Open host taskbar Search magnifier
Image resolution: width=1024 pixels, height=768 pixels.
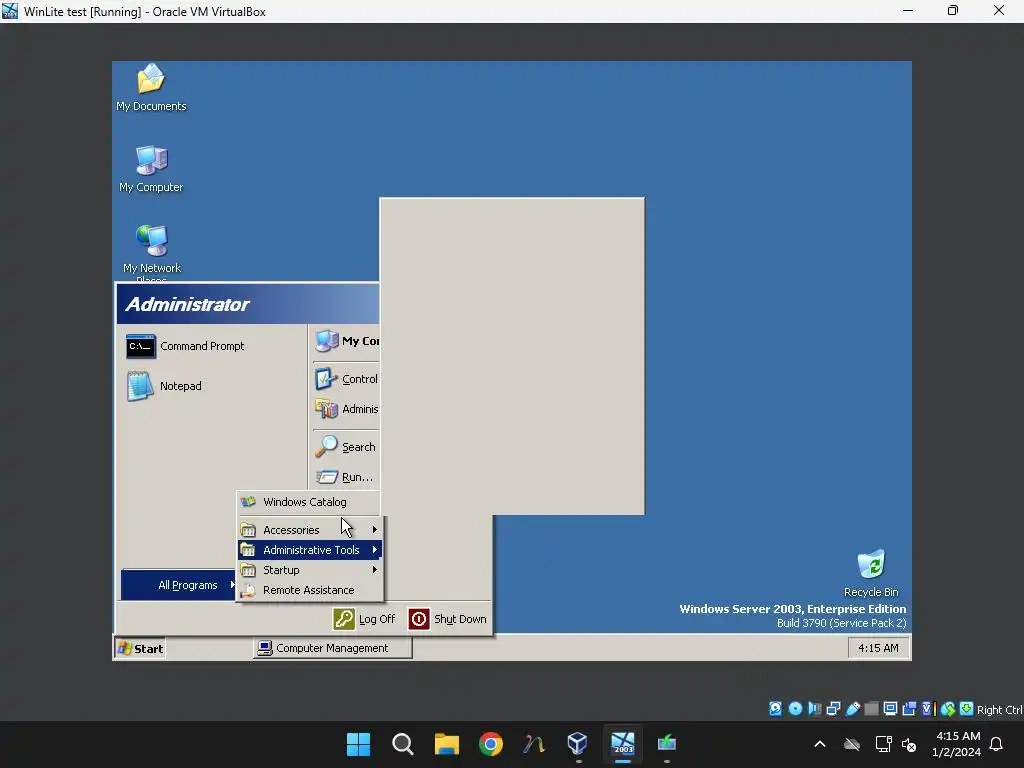pyautogui.click(x=402, y=744)
